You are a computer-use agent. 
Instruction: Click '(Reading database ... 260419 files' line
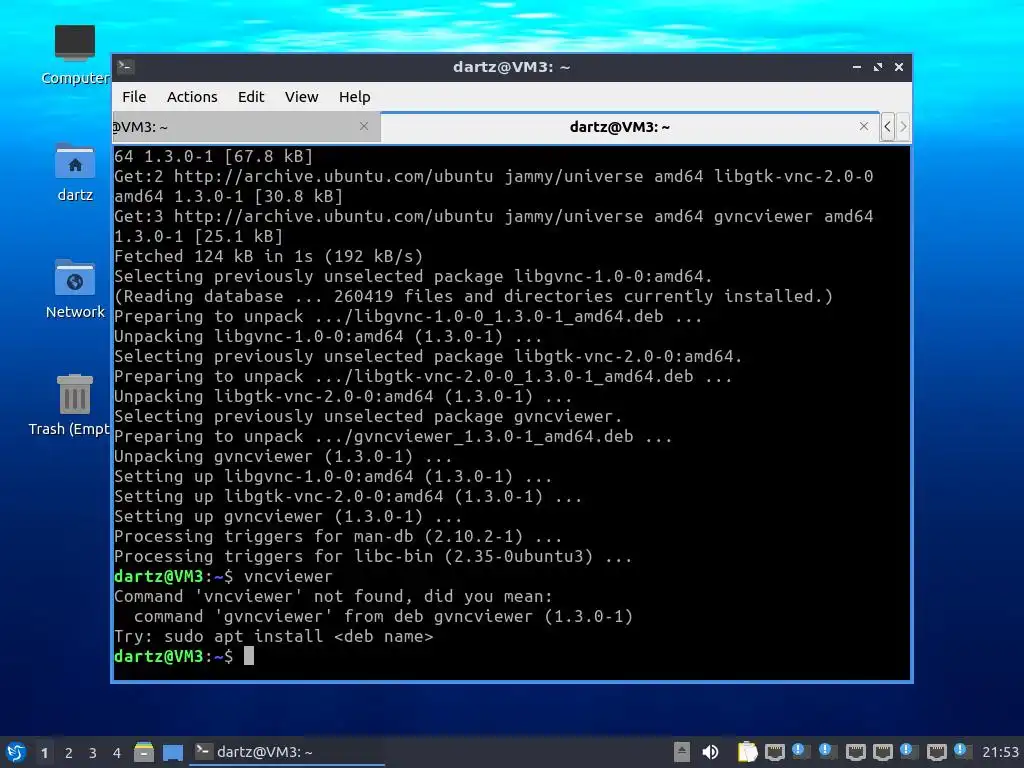point(473,296)
